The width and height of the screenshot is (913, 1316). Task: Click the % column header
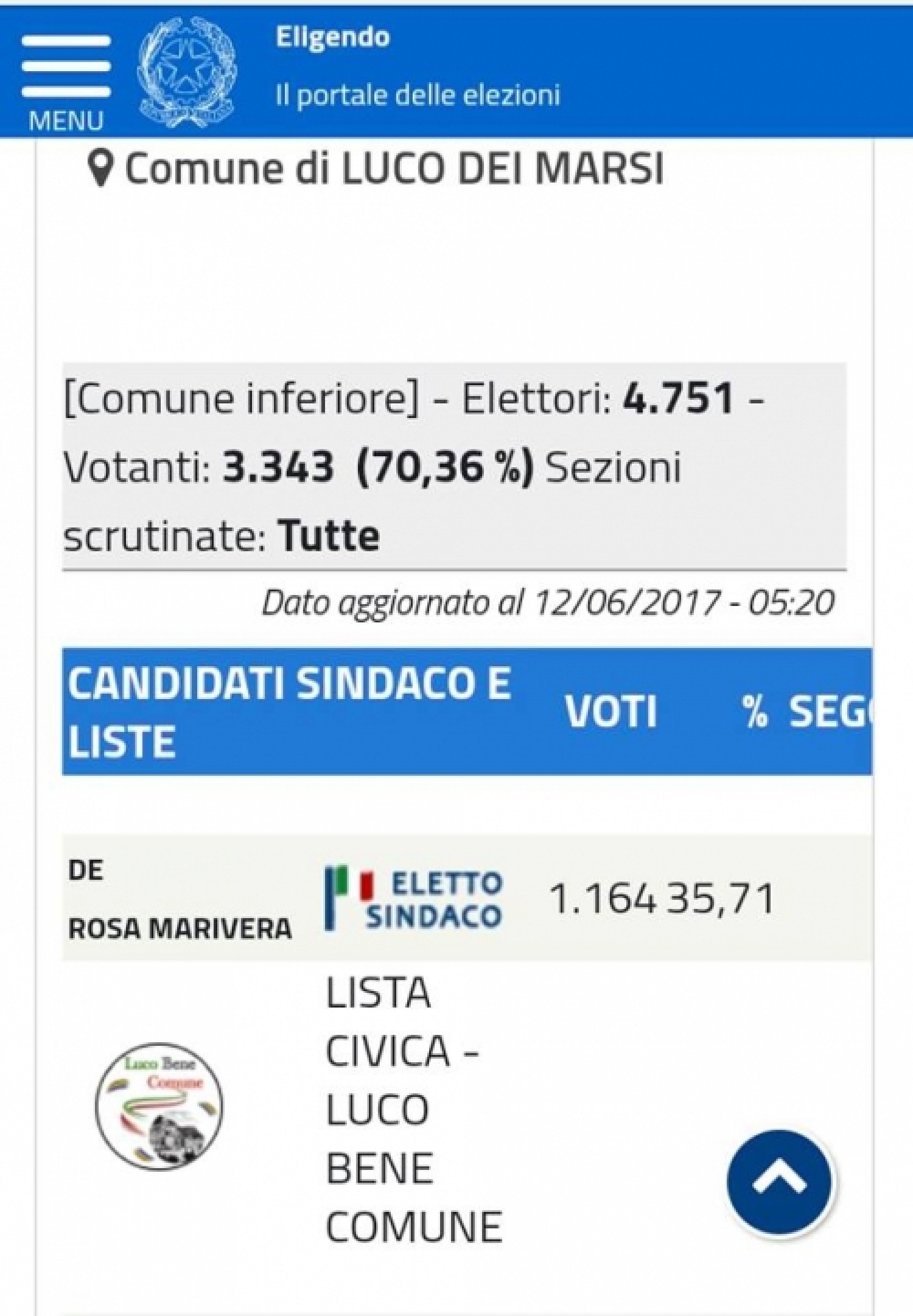tap(755, 711)
